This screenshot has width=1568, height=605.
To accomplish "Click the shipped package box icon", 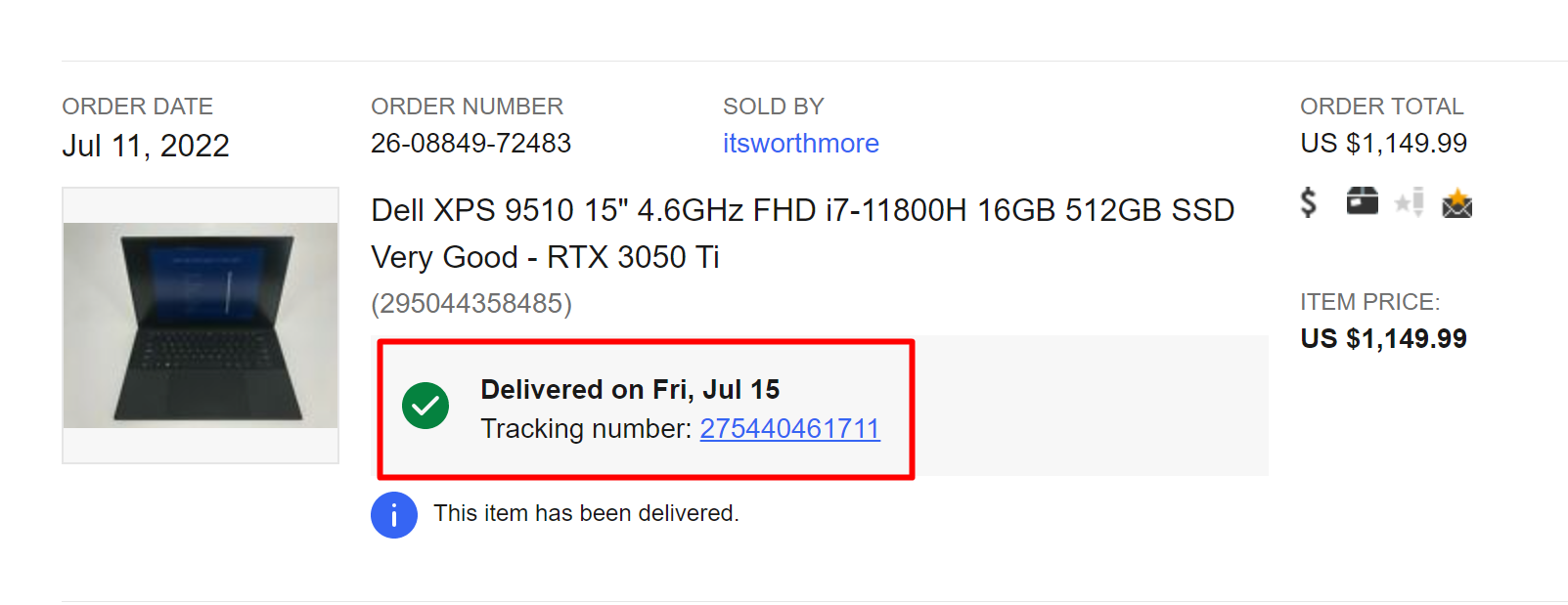I will (1362, 201).
